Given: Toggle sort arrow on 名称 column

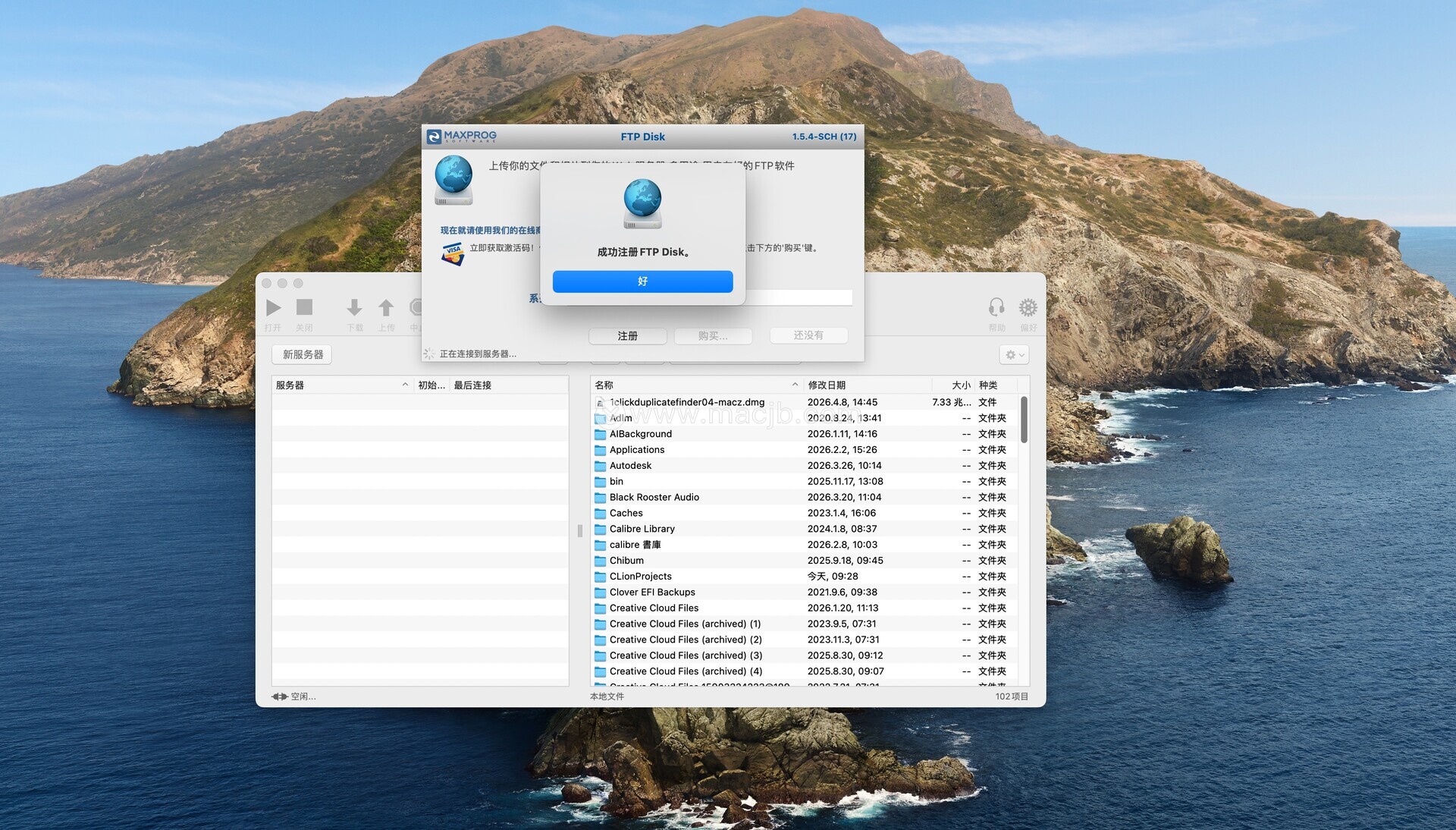Looking at the screenshot, I should (795, 385).
